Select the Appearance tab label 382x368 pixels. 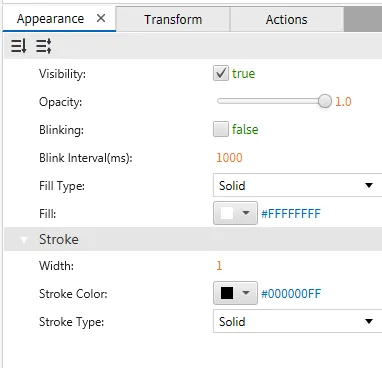50,19
